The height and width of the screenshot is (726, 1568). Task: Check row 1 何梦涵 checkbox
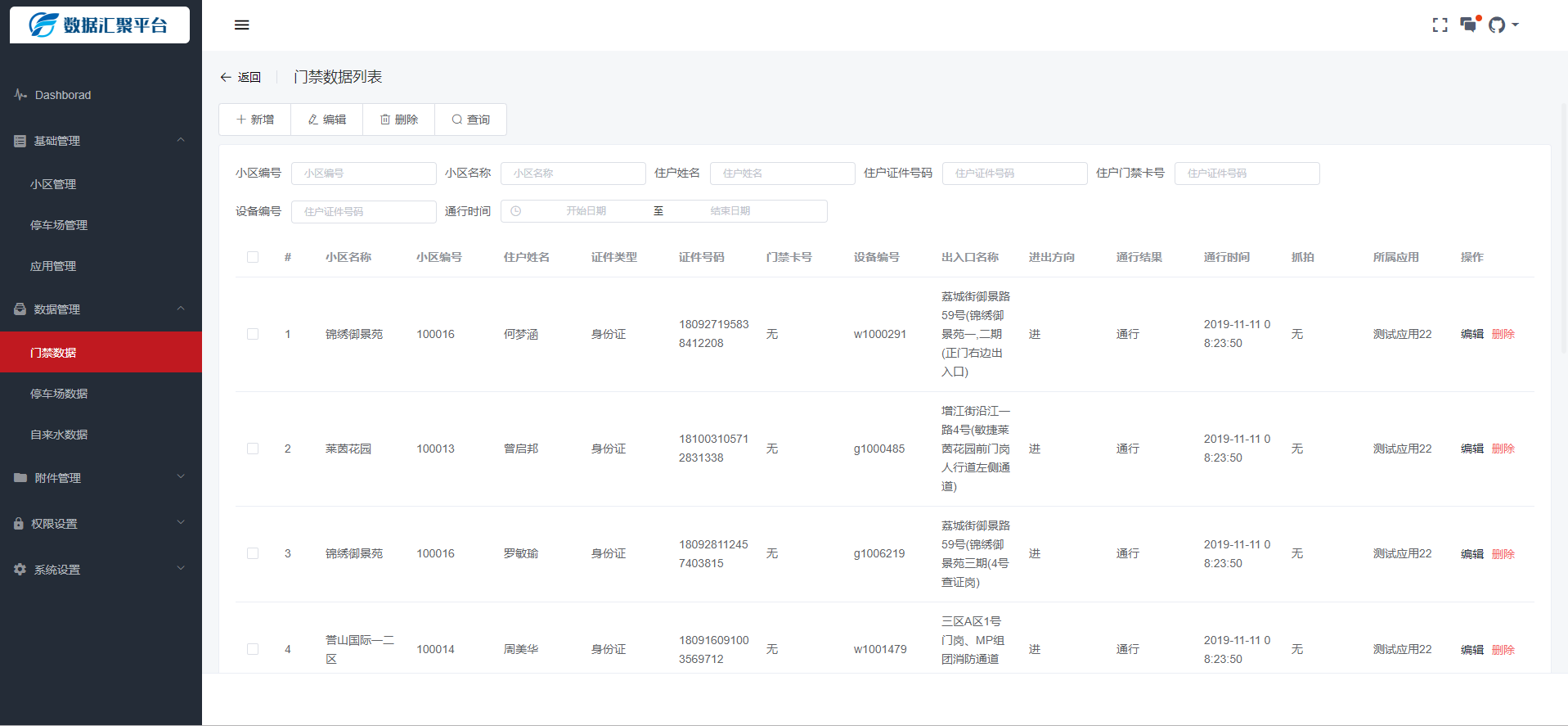253,334
